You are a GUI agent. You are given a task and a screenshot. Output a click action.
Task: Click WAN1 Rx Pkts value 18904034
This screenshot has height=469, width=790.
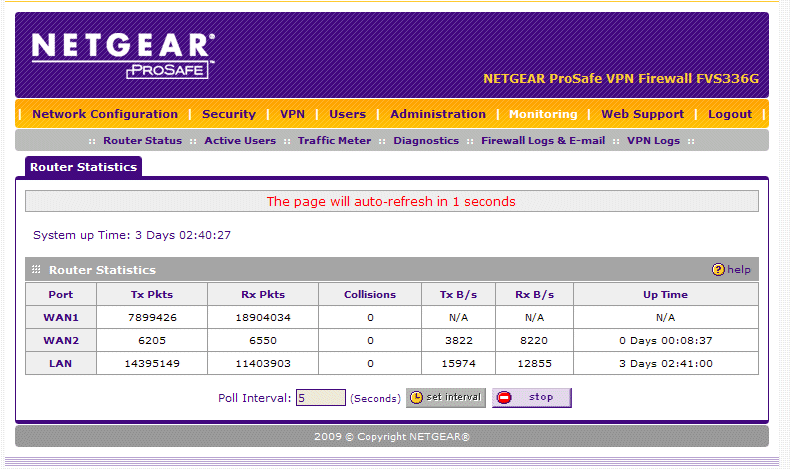tap(263, 317)
